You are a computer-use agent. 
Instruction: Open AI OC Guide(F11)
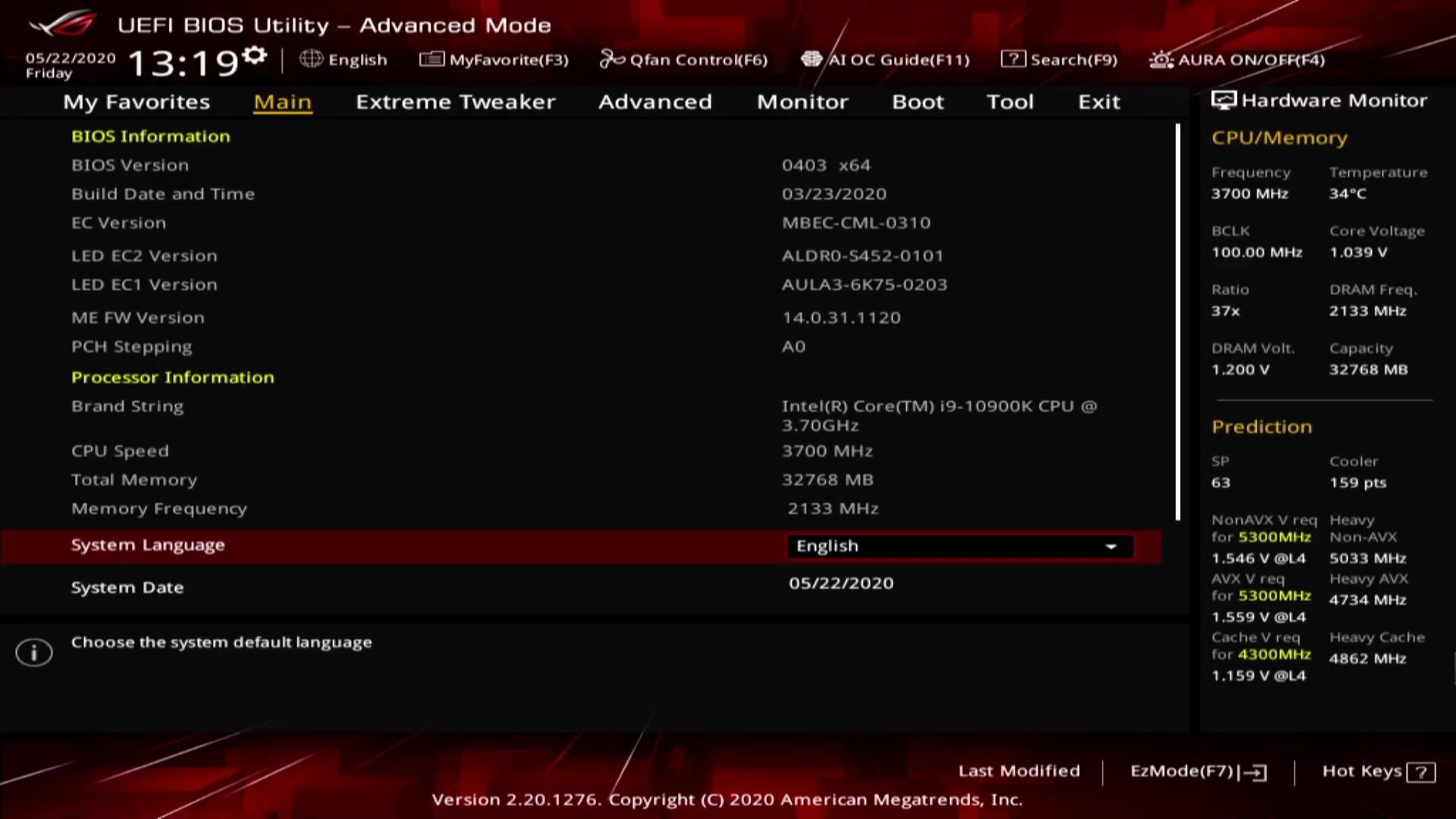[885, 59]
